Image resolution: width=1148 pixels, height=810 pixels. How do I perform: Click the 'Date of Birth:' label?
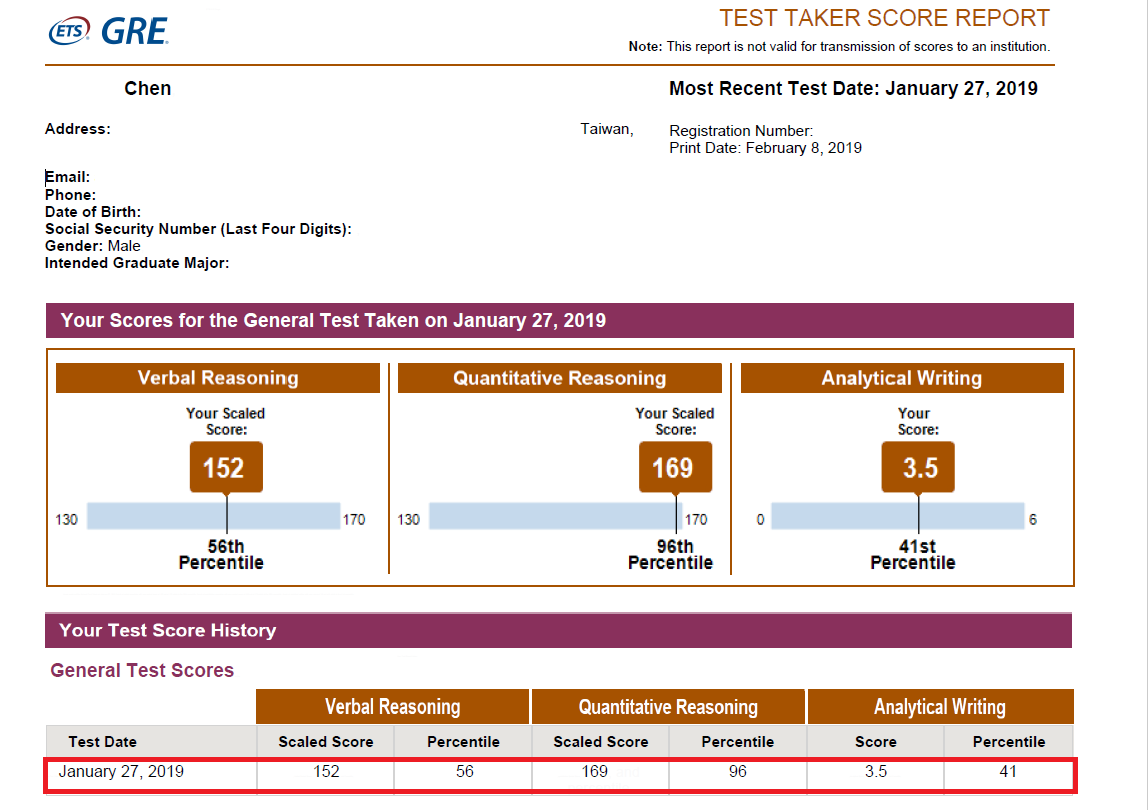pyautogui.click(x=93, y=212)
